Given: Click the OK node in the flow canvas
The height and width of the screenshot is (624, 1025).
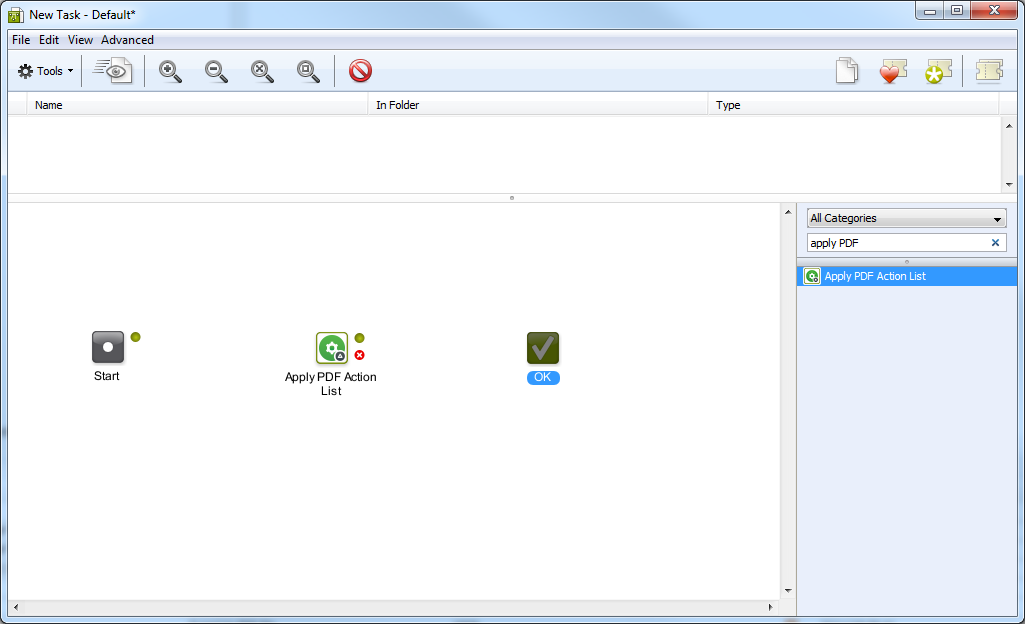Looking at the screenshot, I should (x=543, y=348).
